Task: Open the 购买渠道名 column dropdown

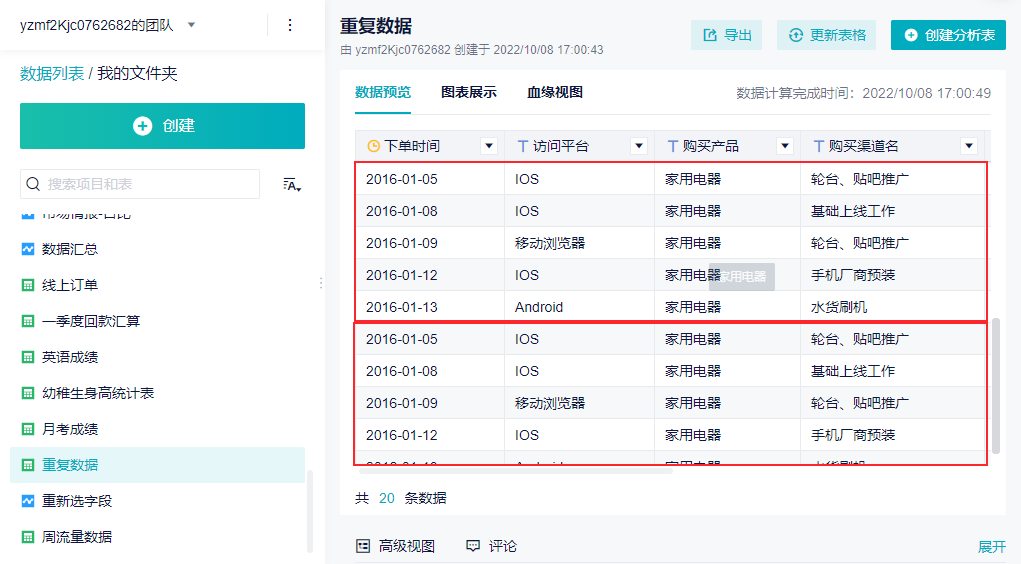Action: click(968, 146)
